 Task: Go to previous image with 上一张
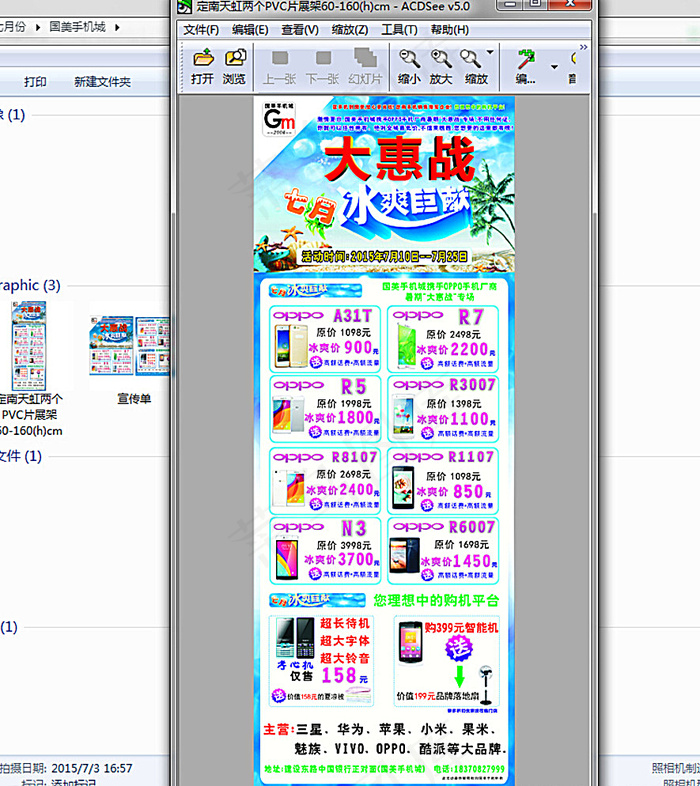point(280,66)
